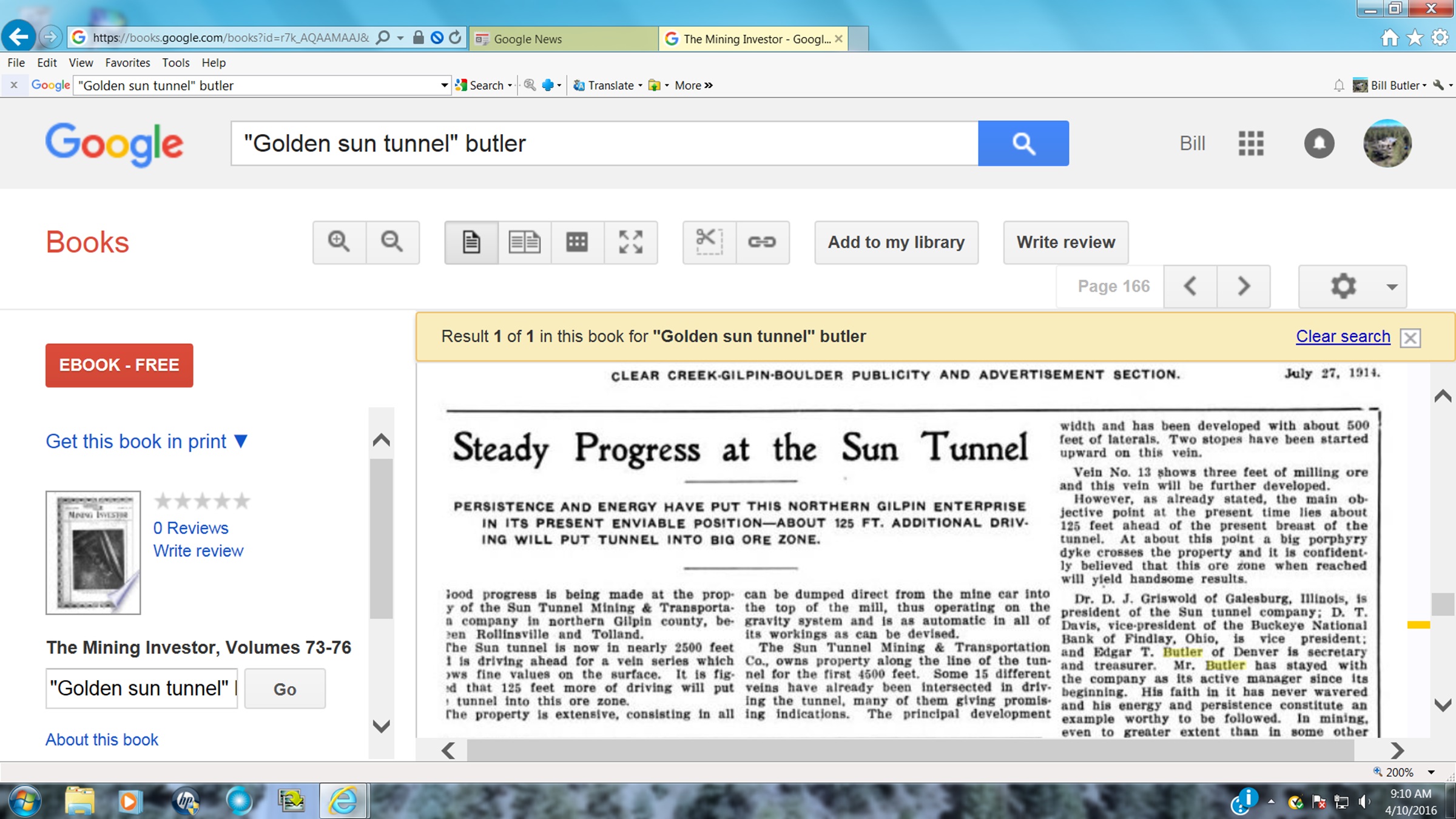The image size is (1456, 819).
Task: Open the toolbar Search button dropdown
Action: tap(510, 86)
